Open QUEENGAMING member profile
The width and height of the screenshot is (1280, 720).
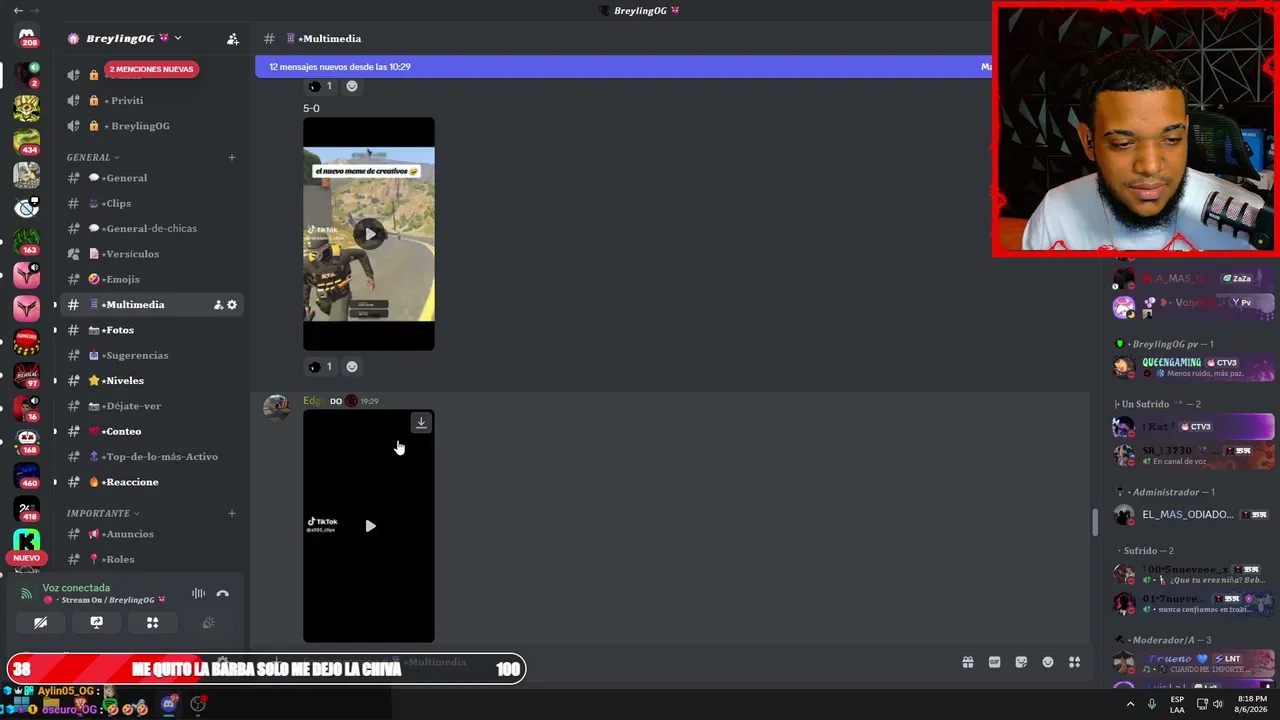pyautogui.click(x=1193, y=368)
